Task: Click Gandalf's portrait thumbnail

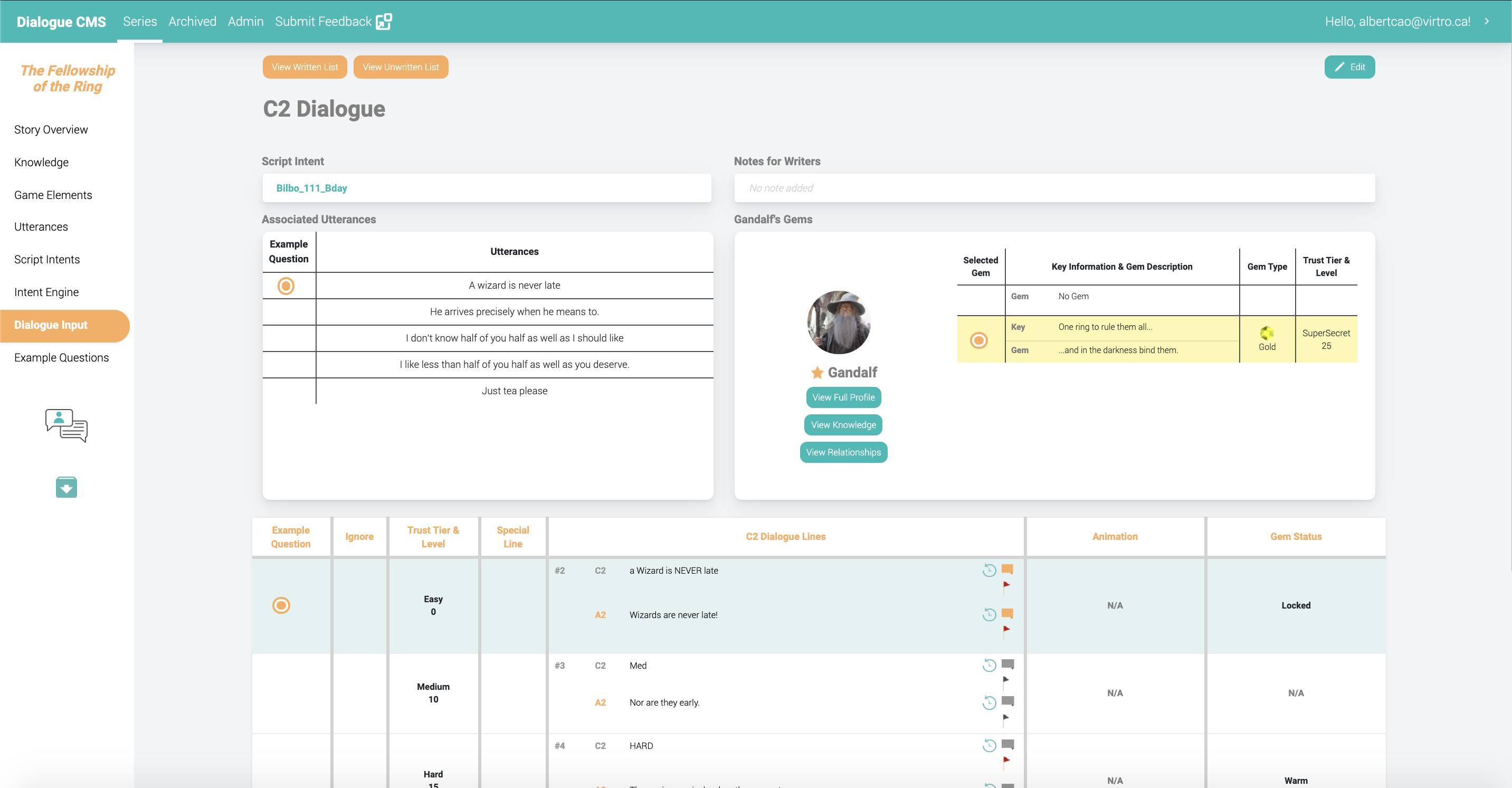Action: [839, 322]
